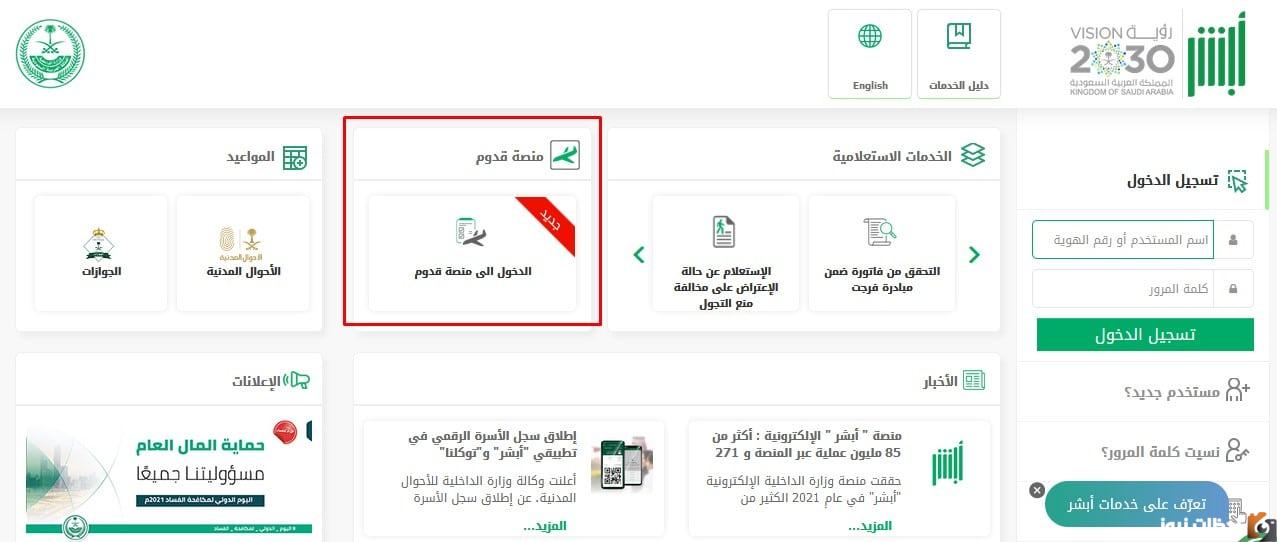Click the green تسجيل الدخول button
This screenshot has height=542, width=1277.
[1145, 335]
